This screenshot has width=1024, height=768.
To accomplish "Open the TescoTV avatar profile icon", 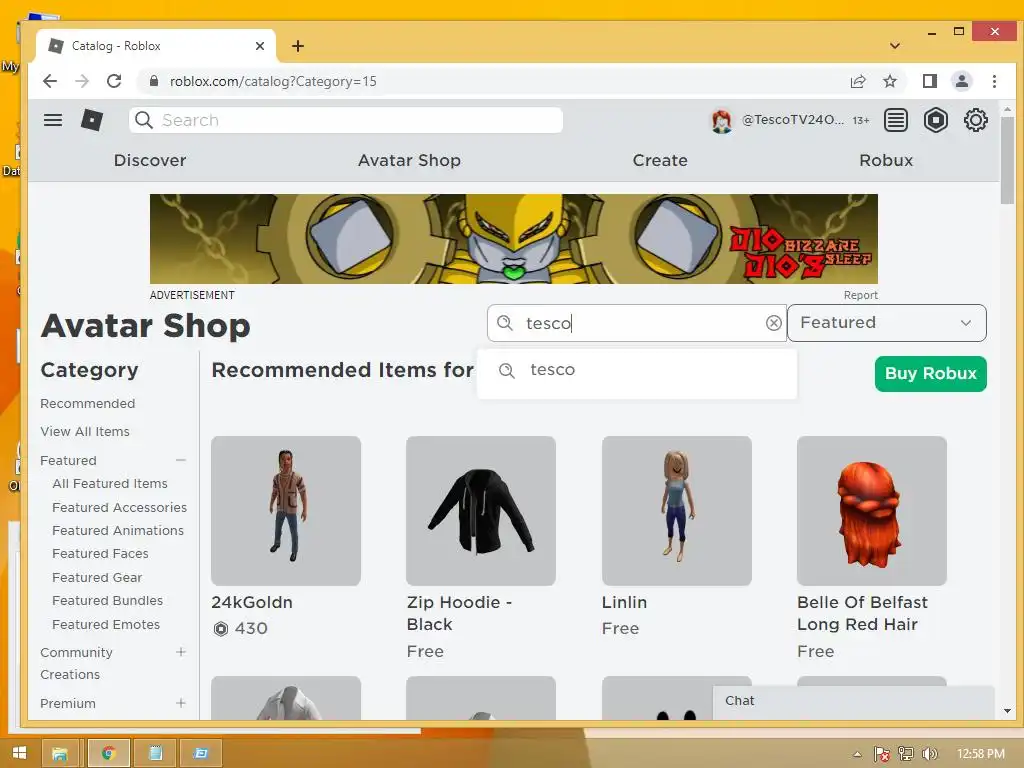I will [x=722, y=120].
